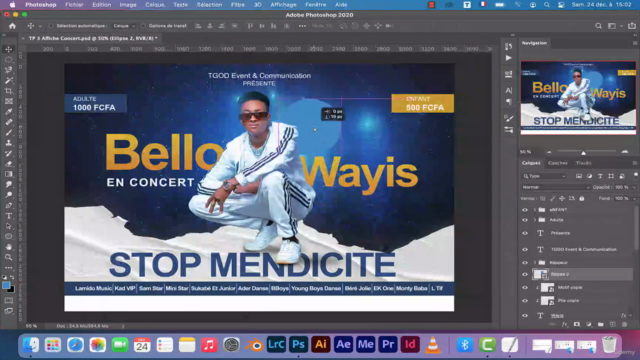The height and width of the screenshot is (360, 640).
Task: Select the Ellipse shape tool
Action: coord(9,237)
